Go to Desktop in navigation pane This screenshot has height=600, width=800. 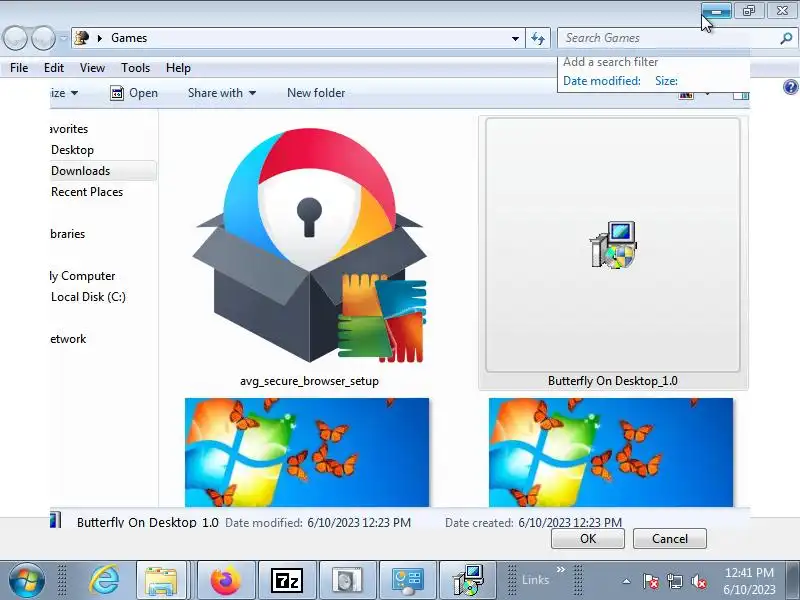[72, 150]
